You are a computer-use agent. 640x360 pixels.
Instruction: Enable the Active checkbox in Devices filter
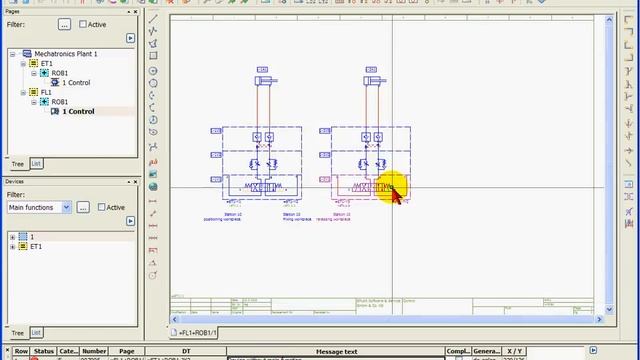pyautogui.click(x=102, y=207)
